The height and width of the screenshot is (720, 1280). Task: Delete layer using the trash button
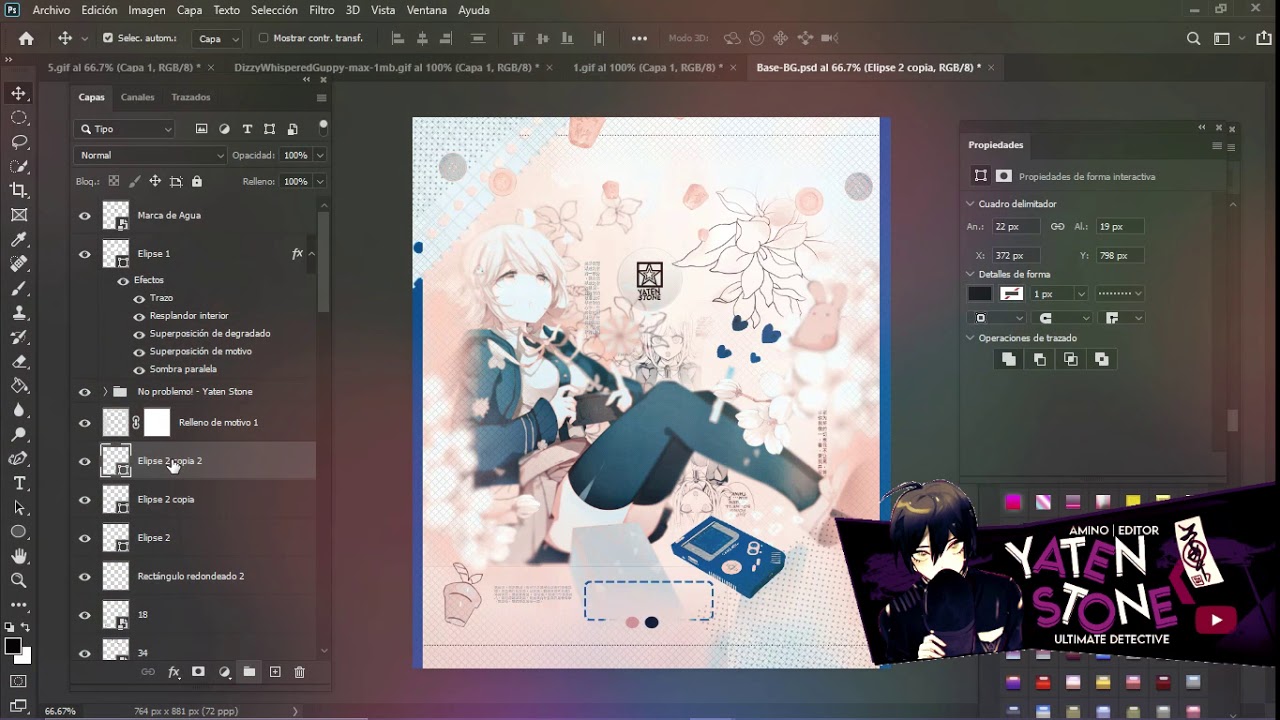[x=299, y=672]
